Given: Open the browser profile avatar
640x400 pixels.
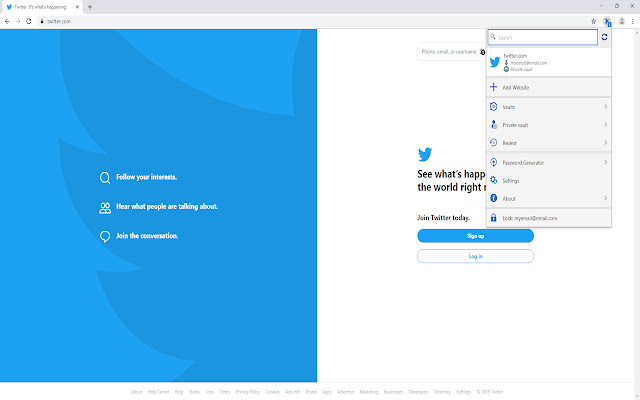Looking at the screenshot, I should pos(622,21).
